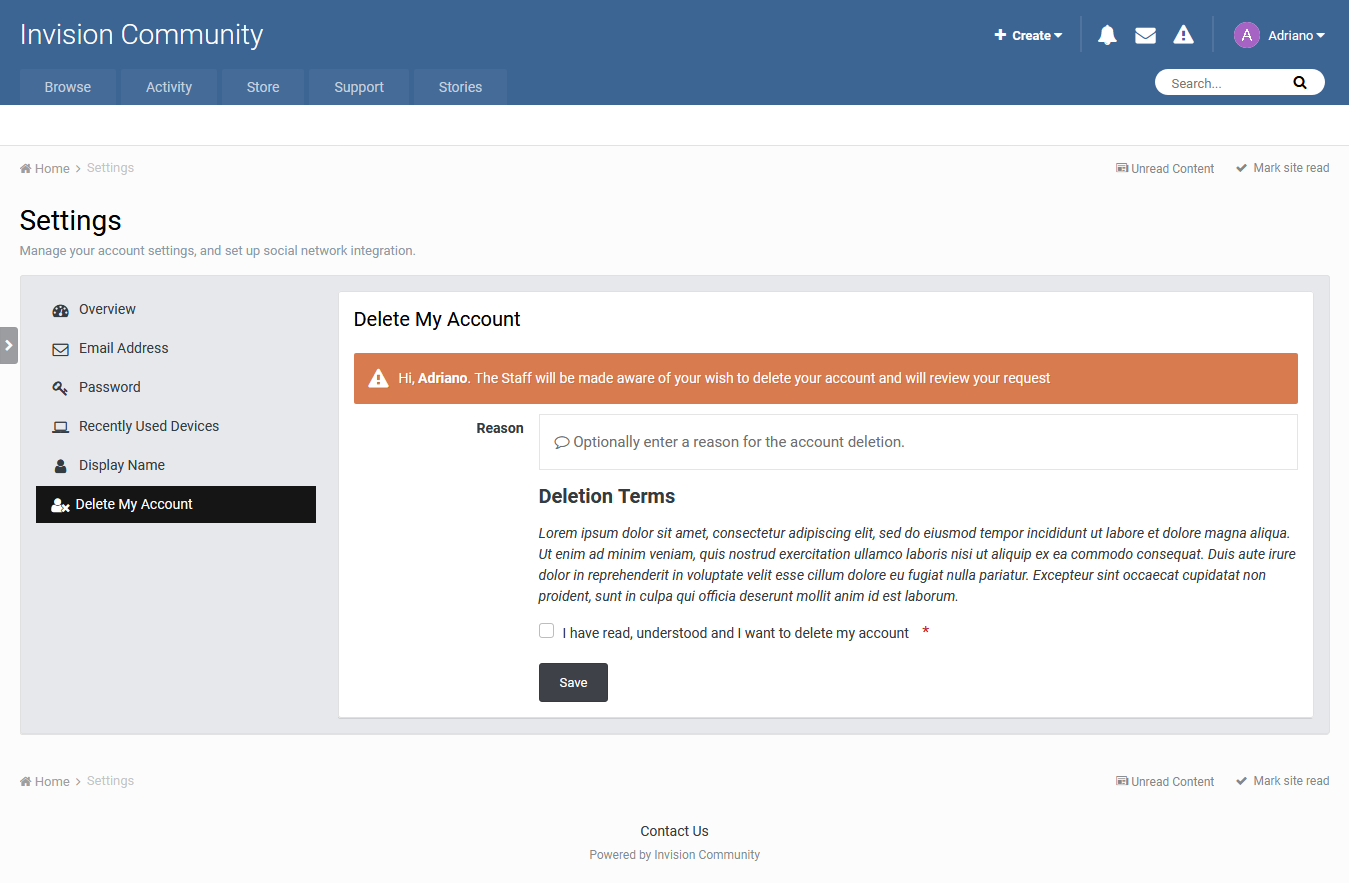Click the top Mark site read checkmark icon
Image resolution: width=1349 pixels, height=883 pixels.
coord(1242,168)
